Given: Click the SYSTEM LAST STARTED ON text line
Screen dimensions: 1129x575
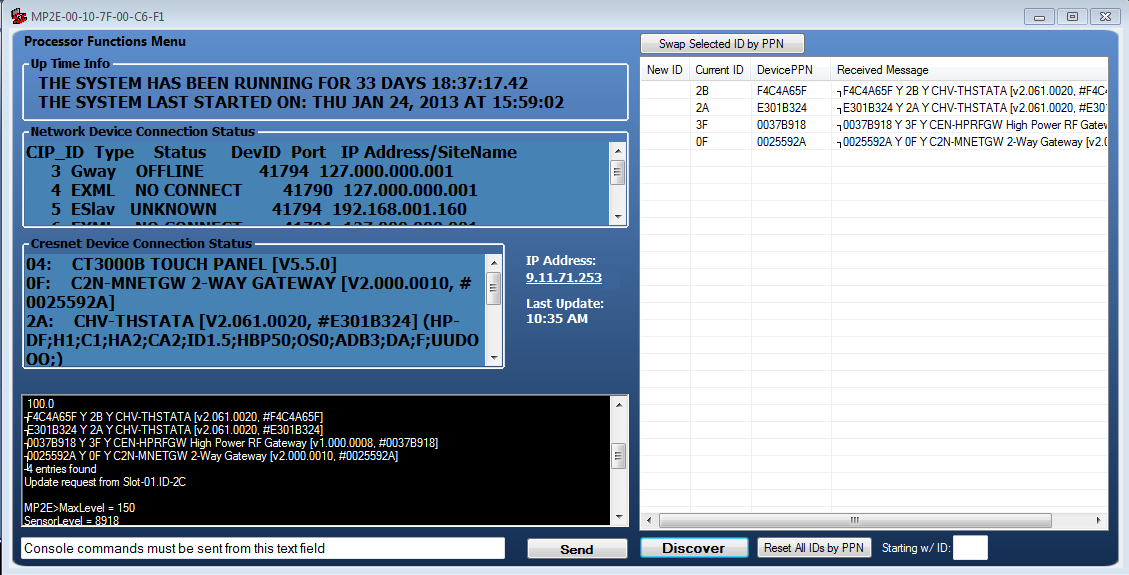Looking at the screenshot, I should [x=301, y=102].
